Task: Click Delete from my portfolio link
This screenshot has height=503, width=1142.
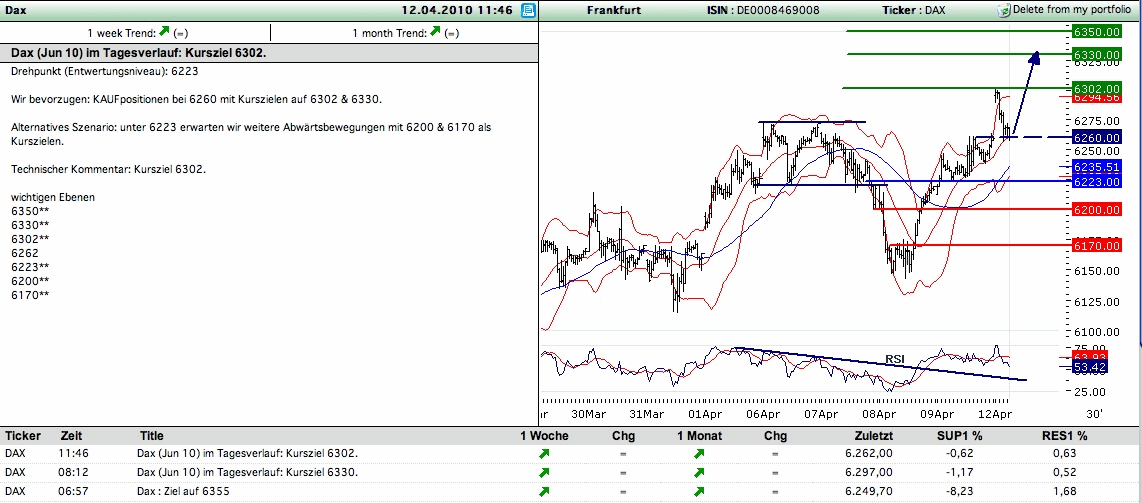Action: pos(1072,10)
